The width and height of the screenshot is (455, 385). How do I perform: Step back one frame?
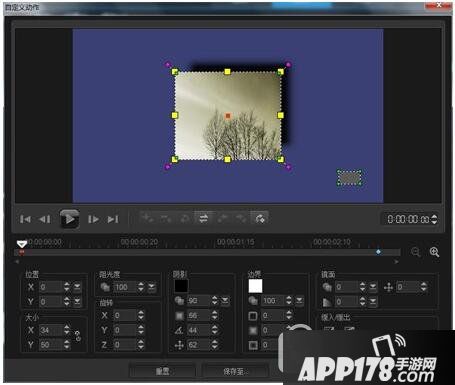coord(45,219)
